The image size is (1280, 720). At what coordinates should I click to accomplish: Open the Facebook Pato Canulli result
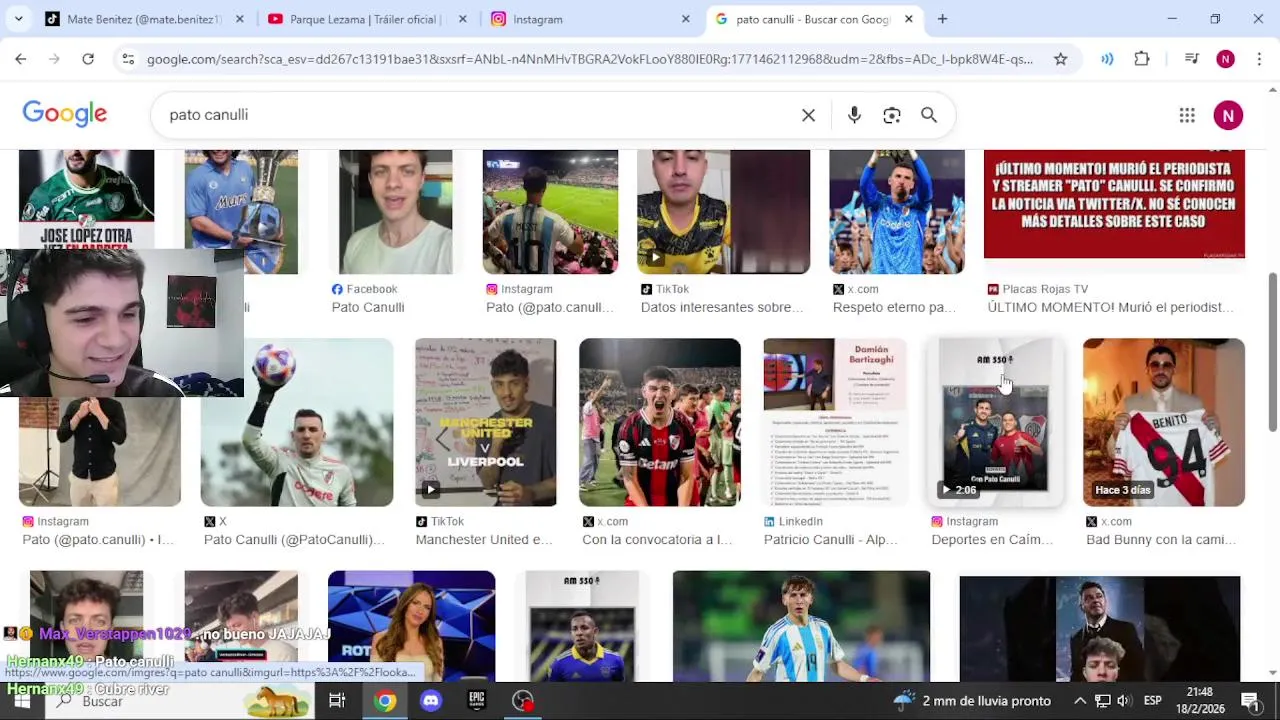pos(368,307)
